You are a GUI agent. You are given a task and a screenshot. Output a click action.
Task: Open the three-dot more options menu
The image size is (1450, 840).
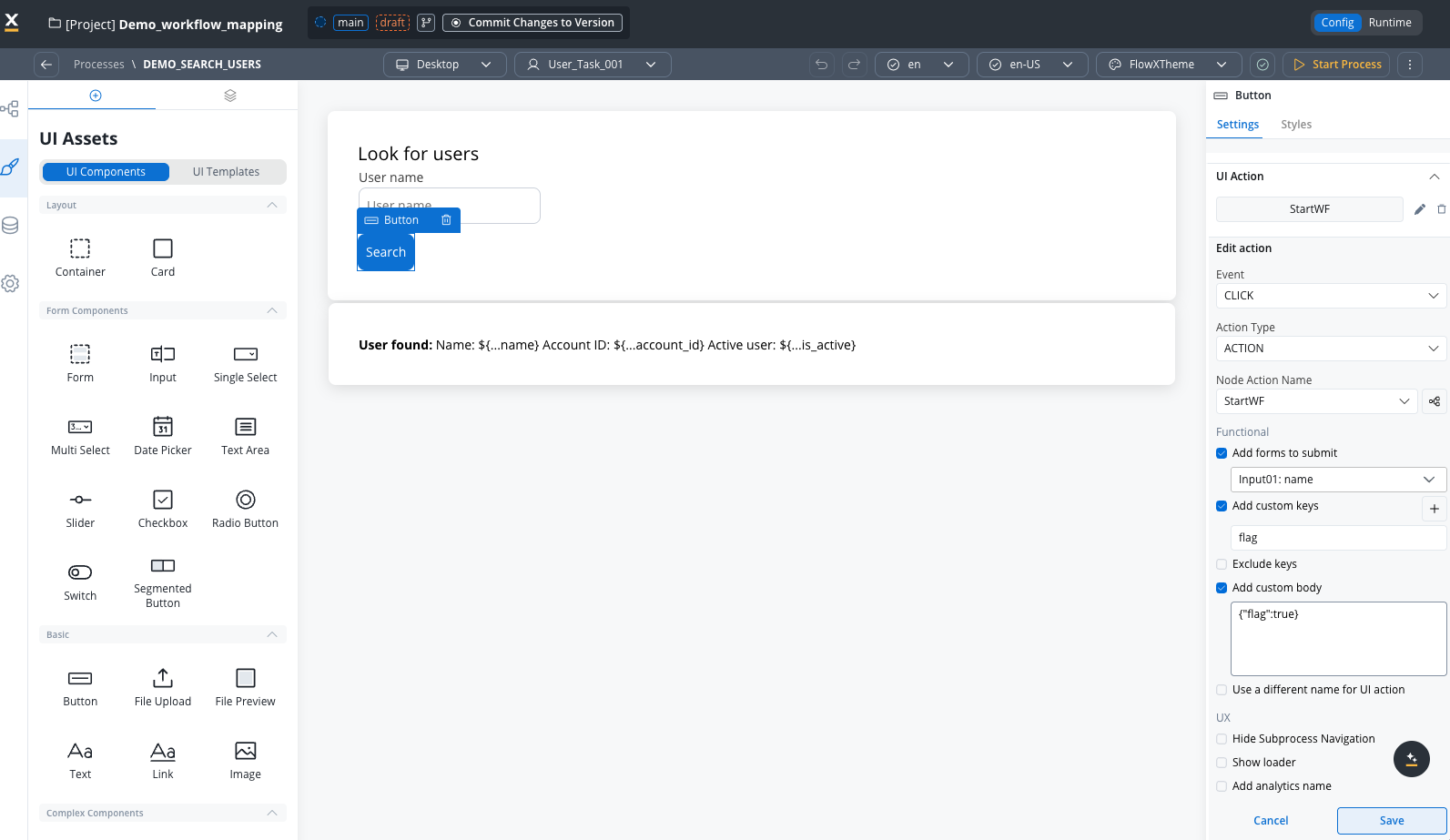click(1410, 65)
